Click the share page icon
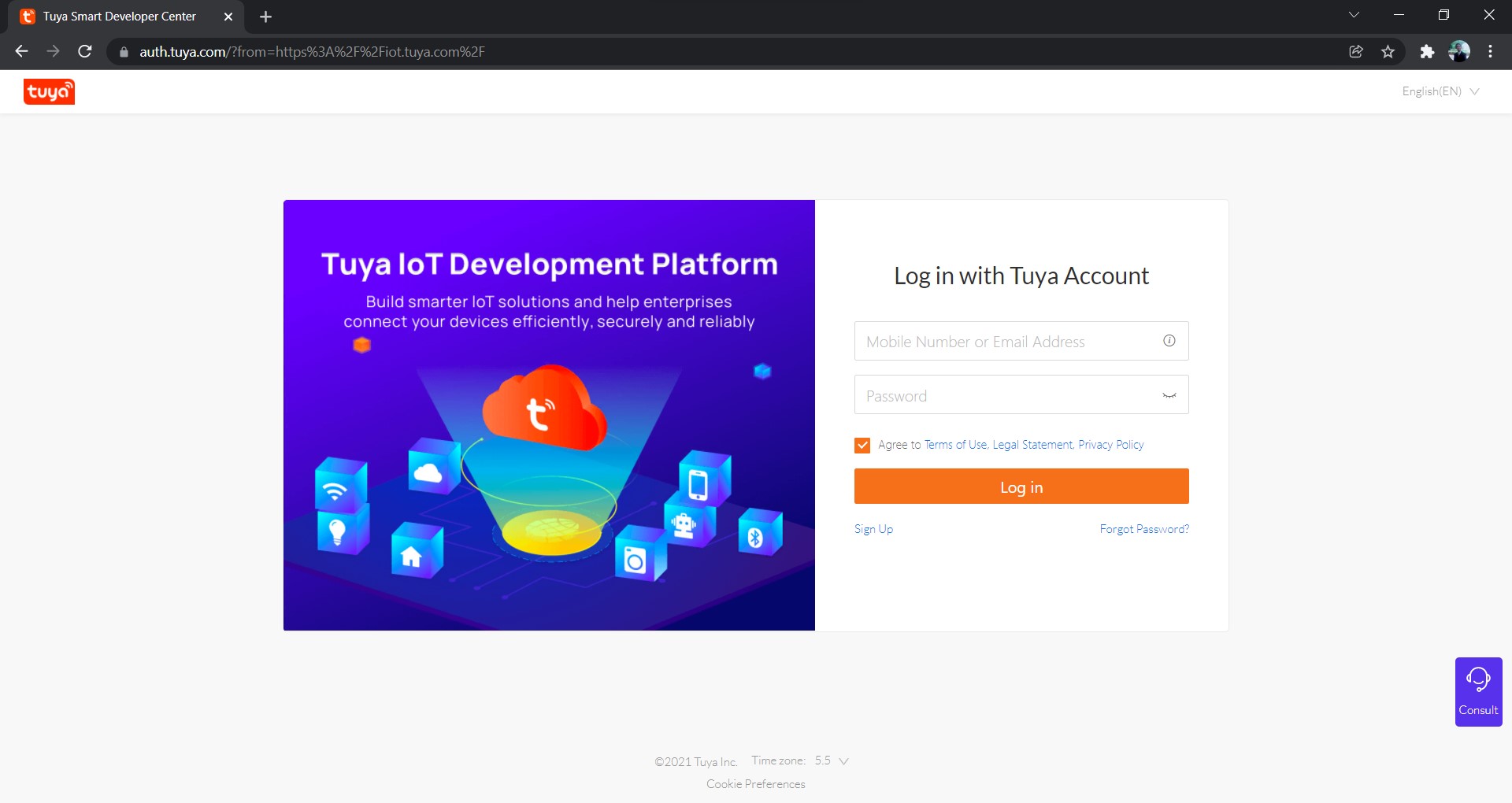Viewport: 1512px width, 803px height. pos(1356,51)
